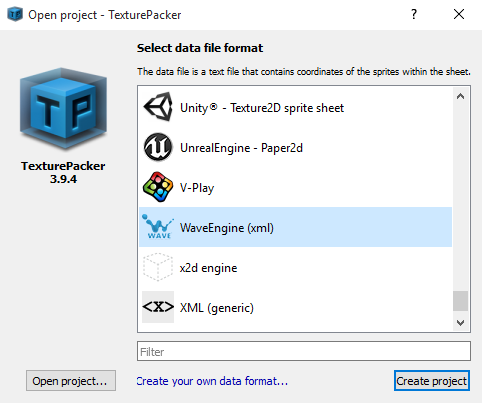Image resolution: width=482 pixels, height=403 pixels.
Task: Choose UnrealEngine - Paper2d entry
Action: pyautogui.click(x=295, y=147)
